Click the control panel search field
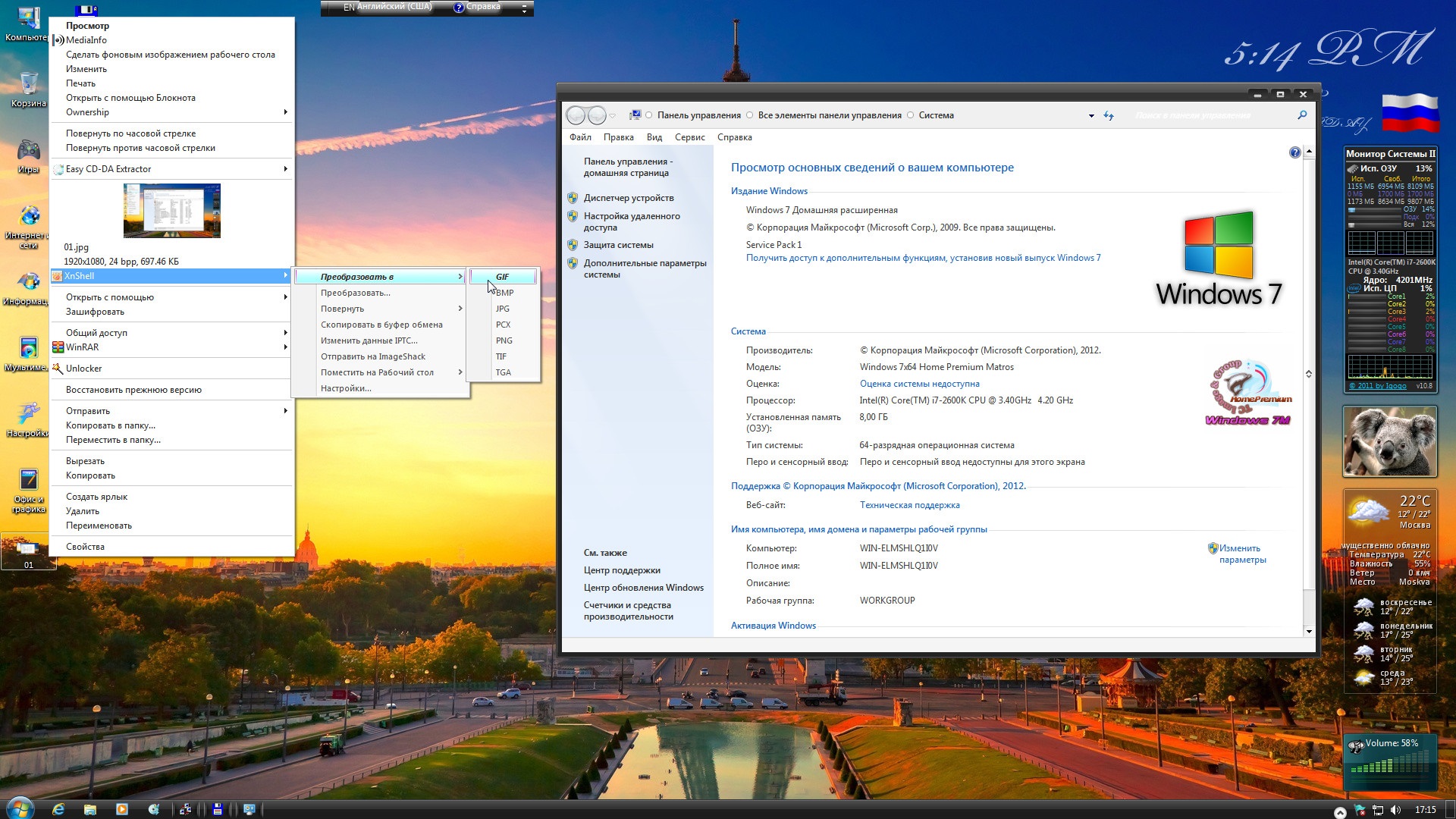This screenshot has width=1456, height=819. [1213, 115]
